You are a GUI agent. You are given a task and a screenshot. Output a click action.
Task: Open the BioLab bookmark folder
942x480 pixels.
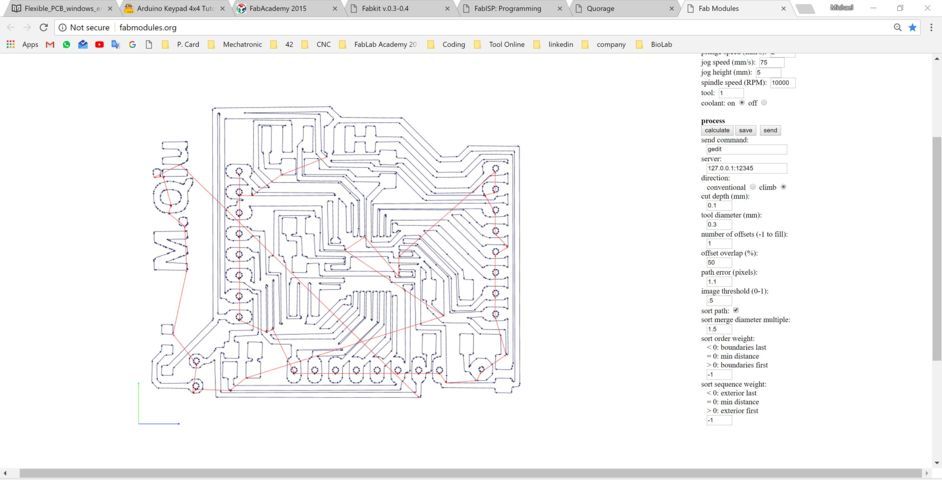(x=654, y=44)
